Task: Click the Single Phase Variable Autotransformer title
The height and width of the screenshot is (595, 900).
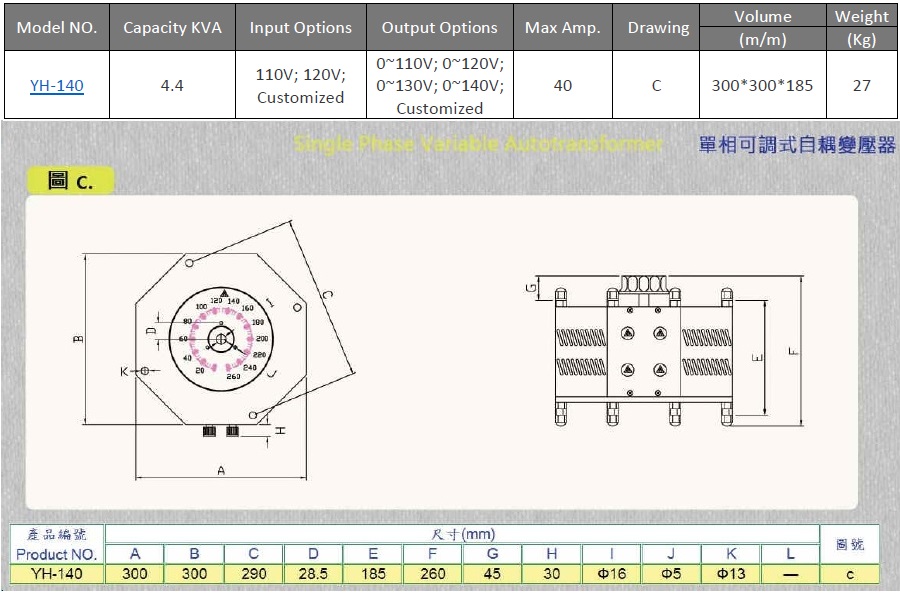Action: point(478,144)
